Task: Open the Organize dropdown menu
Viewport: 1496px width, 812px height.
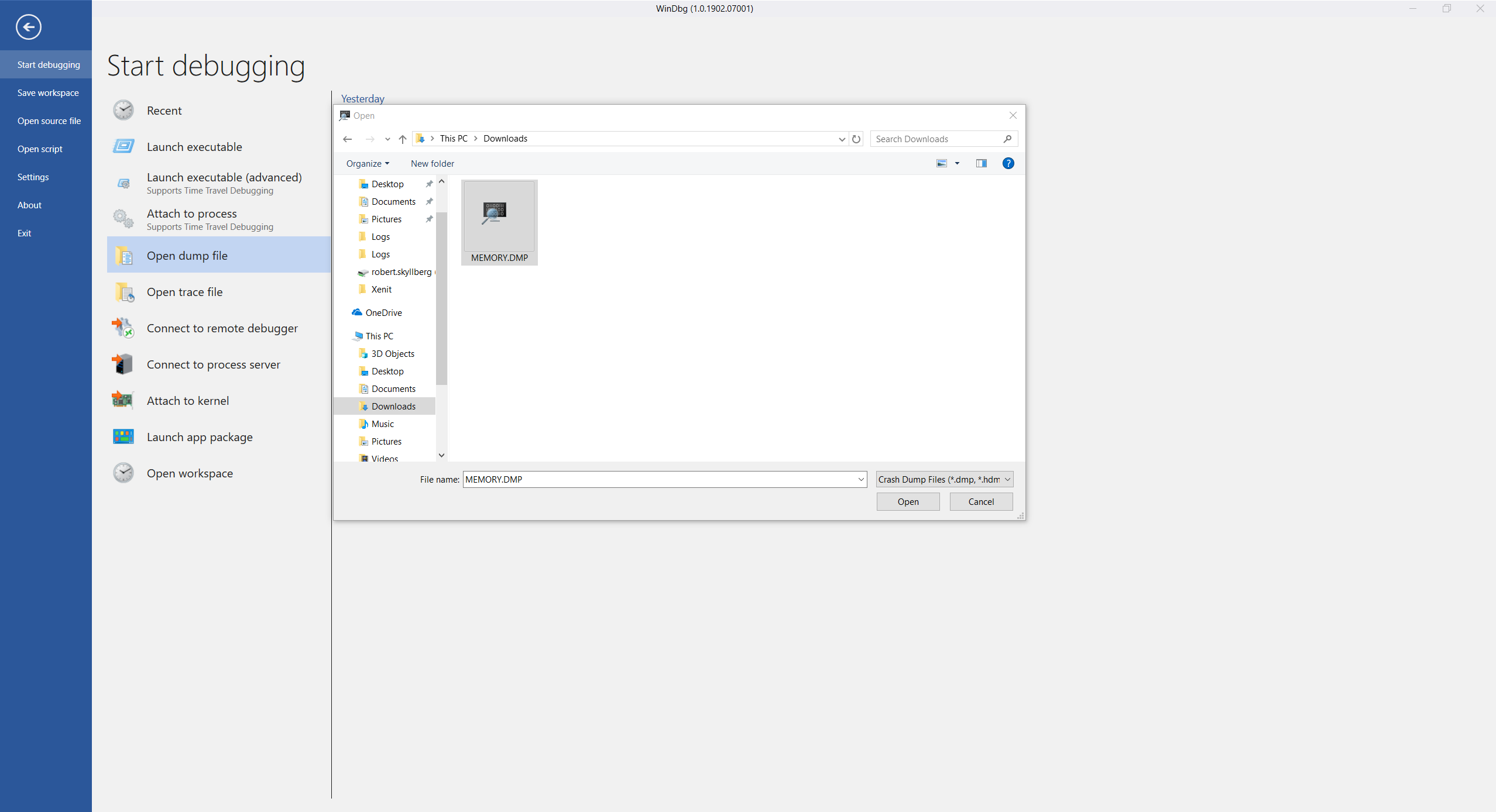Action: coord(368,163)
